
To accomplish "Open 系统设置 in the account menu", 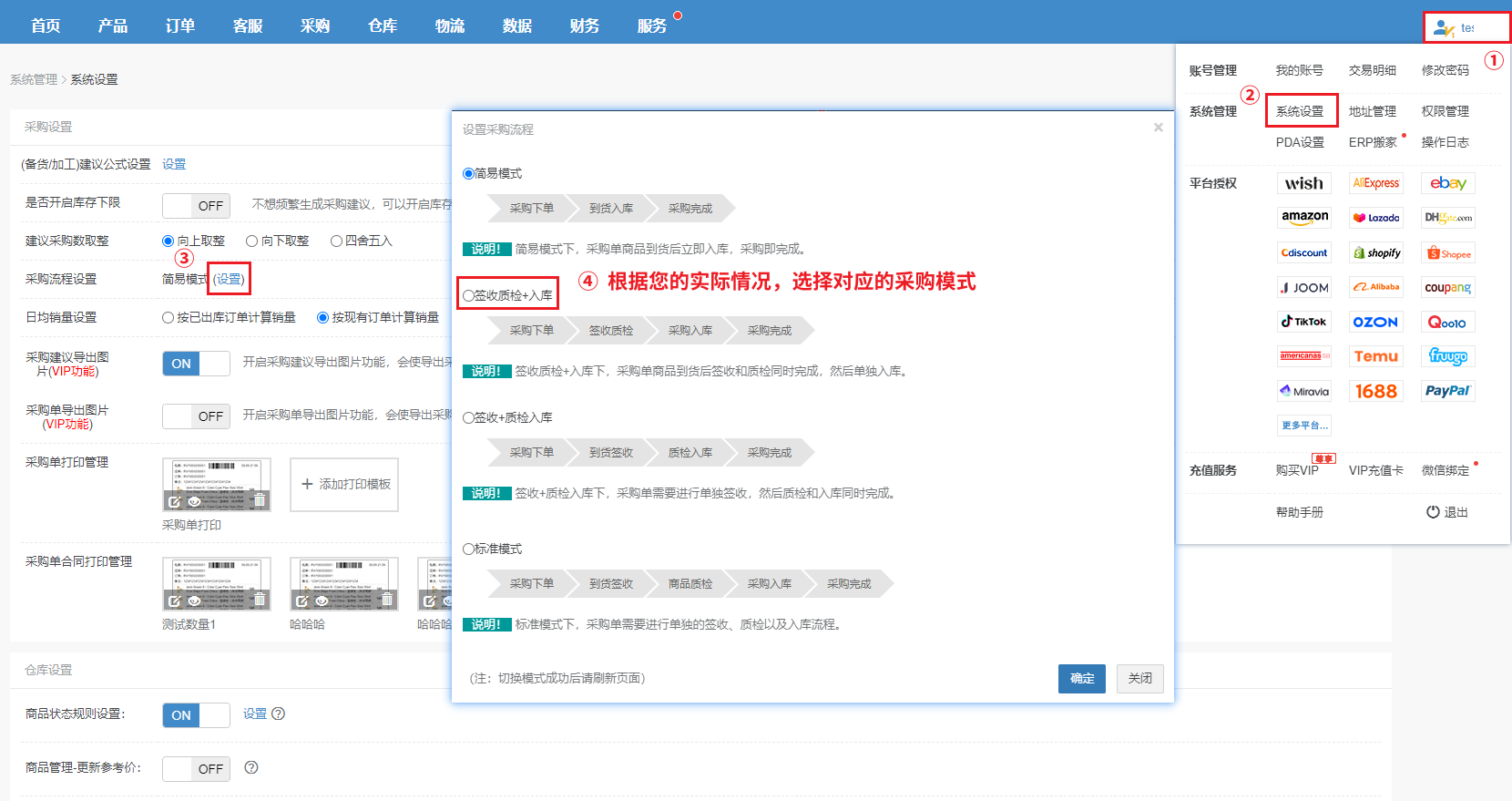I will point(1300,111).
